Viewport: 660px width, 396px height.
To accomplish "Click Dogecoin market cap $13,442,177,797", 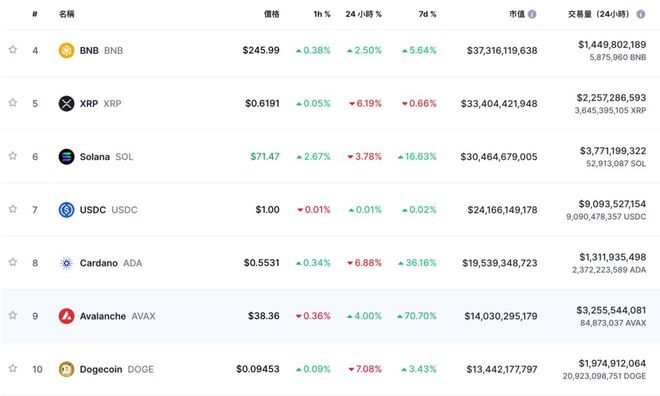I will pyautogui.click(x=502, y=369).
